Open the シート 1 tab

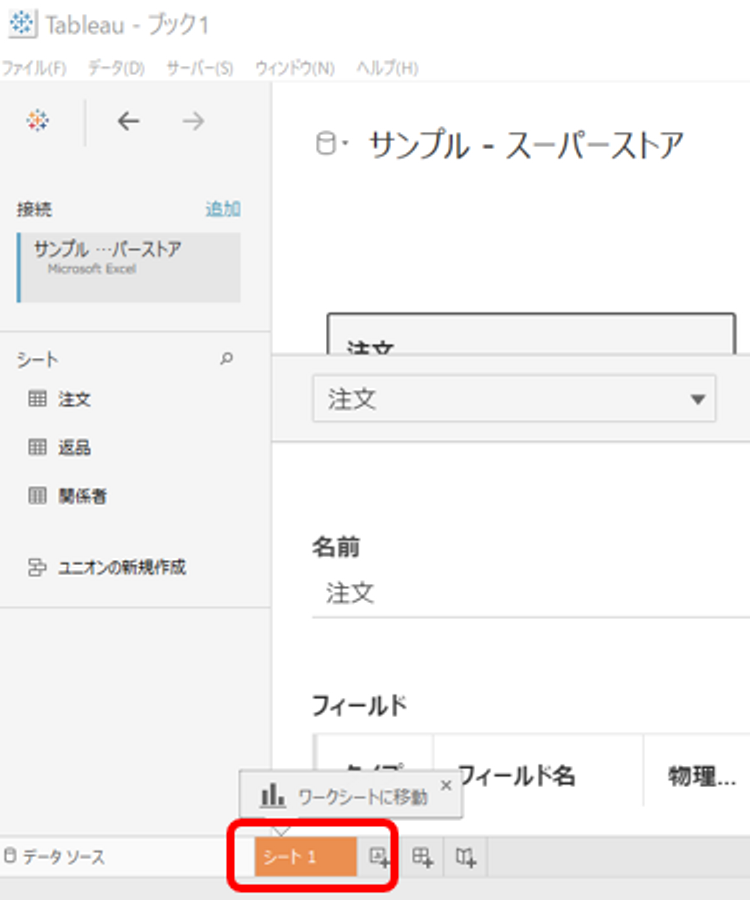tap(305, 857)
